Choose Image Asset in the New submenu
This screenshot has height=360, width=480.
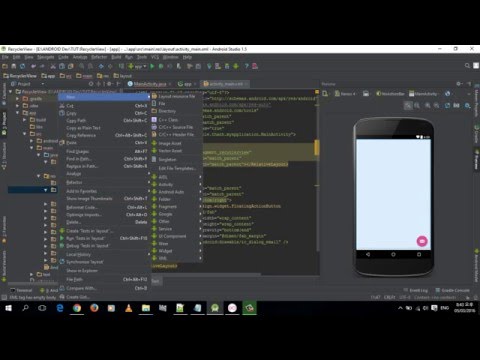177,143
